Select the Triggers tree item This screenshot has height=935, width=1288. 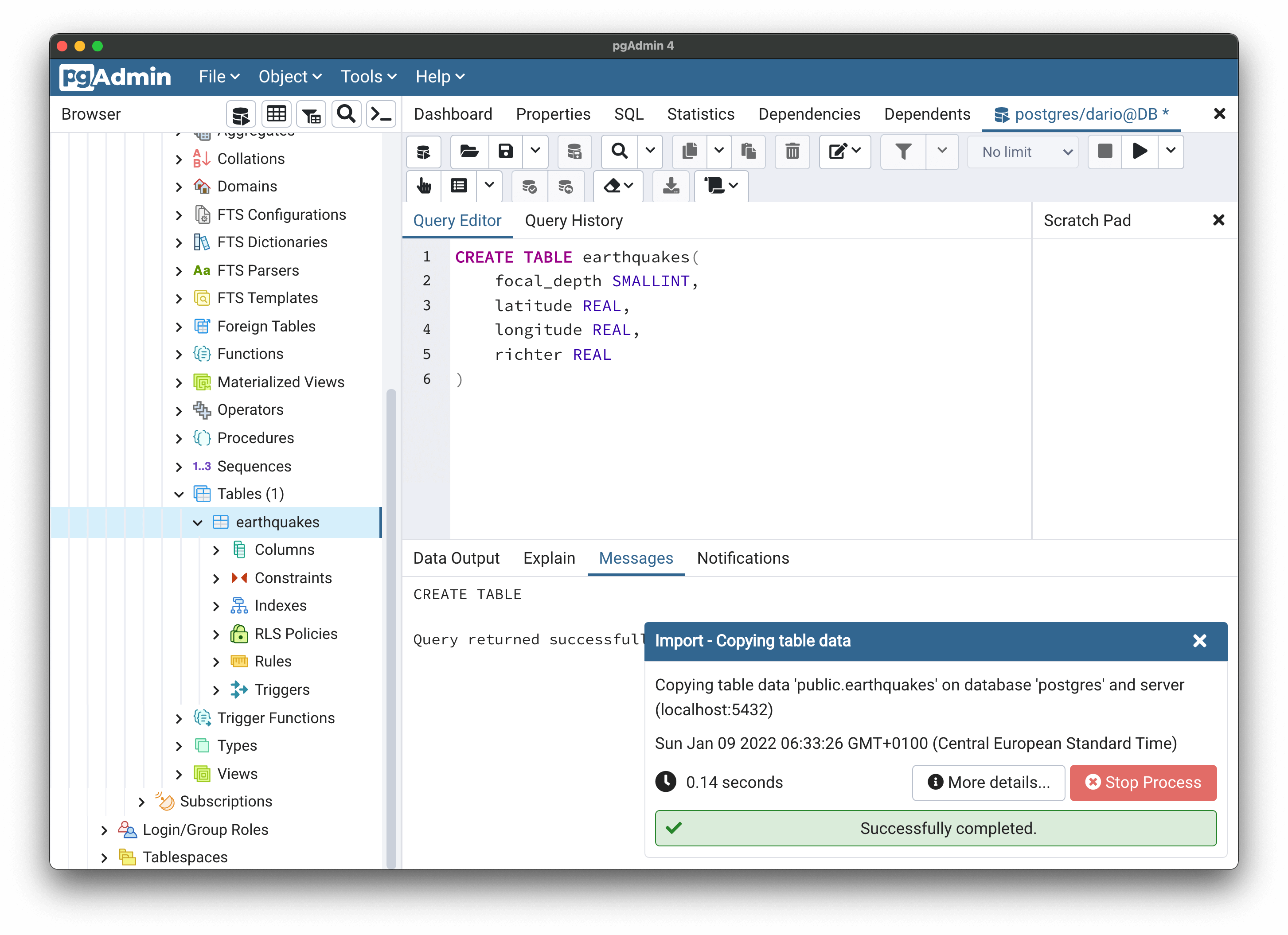point(282,690)
